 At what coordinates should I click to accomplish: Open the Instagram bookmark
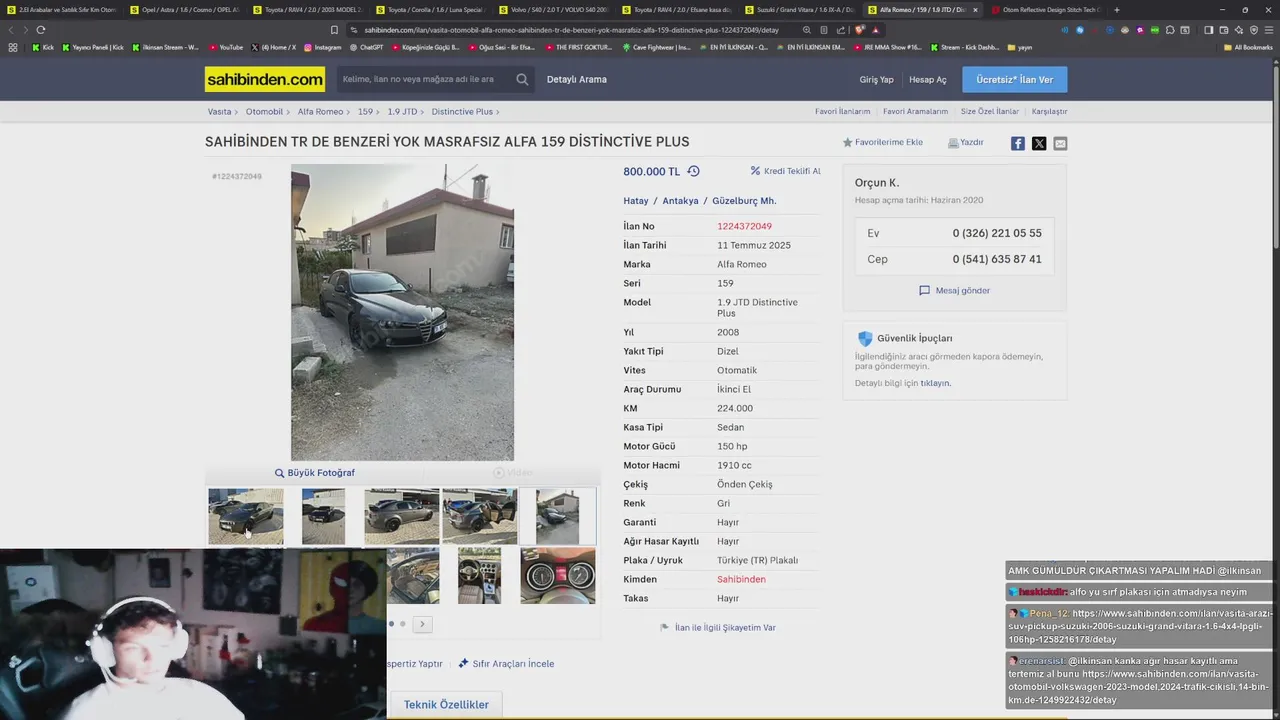point(322,47)
